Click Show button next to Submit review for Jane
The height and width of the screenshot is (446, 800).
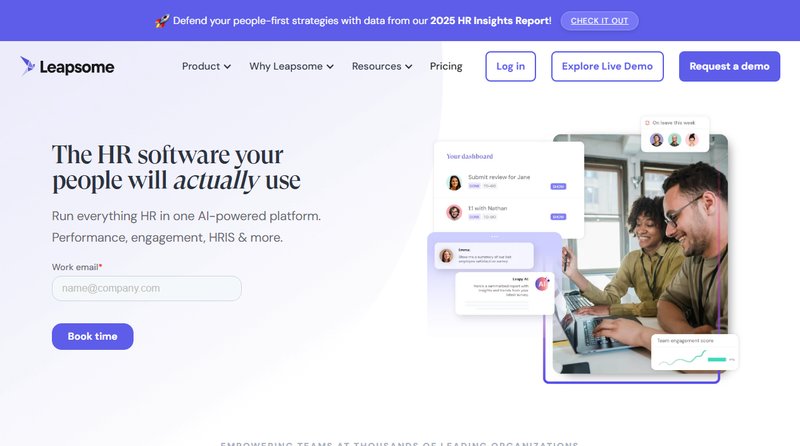click(558, 186)
